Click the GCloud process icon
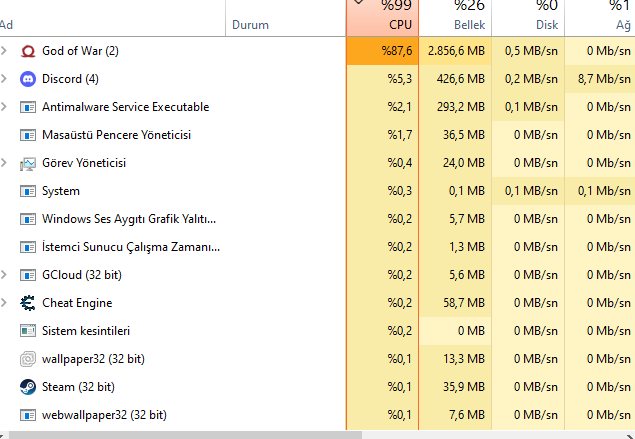635x439 pixels. (28, 275)
